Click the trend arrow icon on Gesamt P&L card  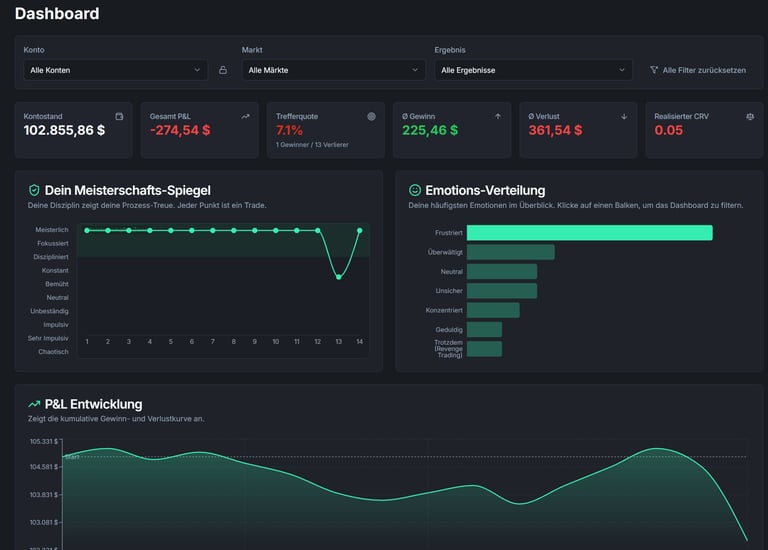245,117
